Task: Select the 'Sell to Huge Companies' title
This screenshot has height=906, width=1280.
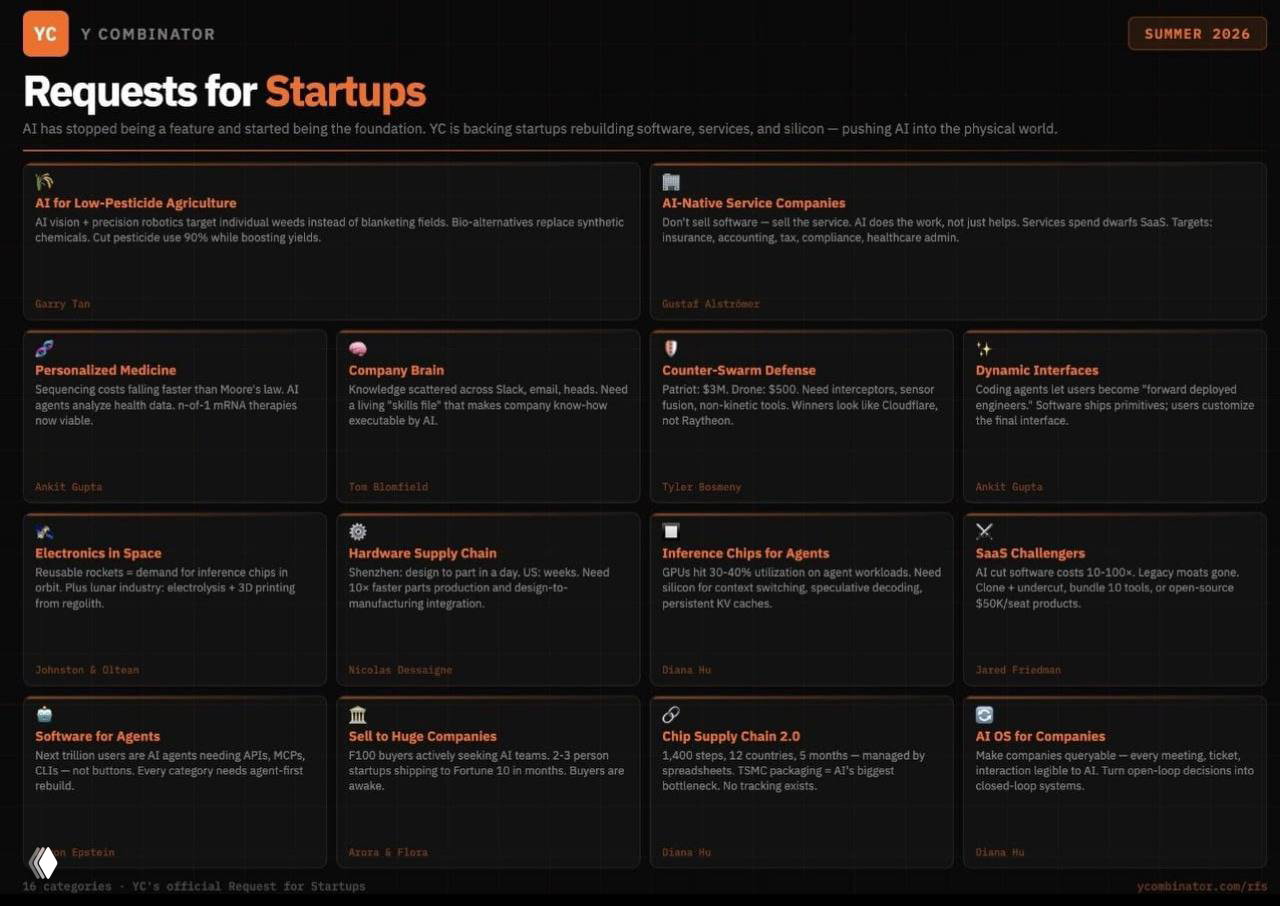Action: click(422, 736)
